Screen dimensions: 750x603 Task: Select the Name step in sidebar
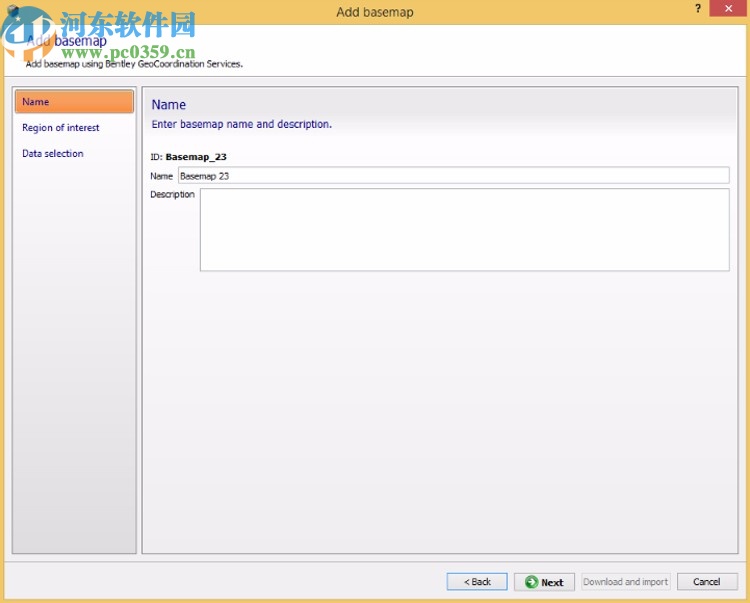point(74,101)
